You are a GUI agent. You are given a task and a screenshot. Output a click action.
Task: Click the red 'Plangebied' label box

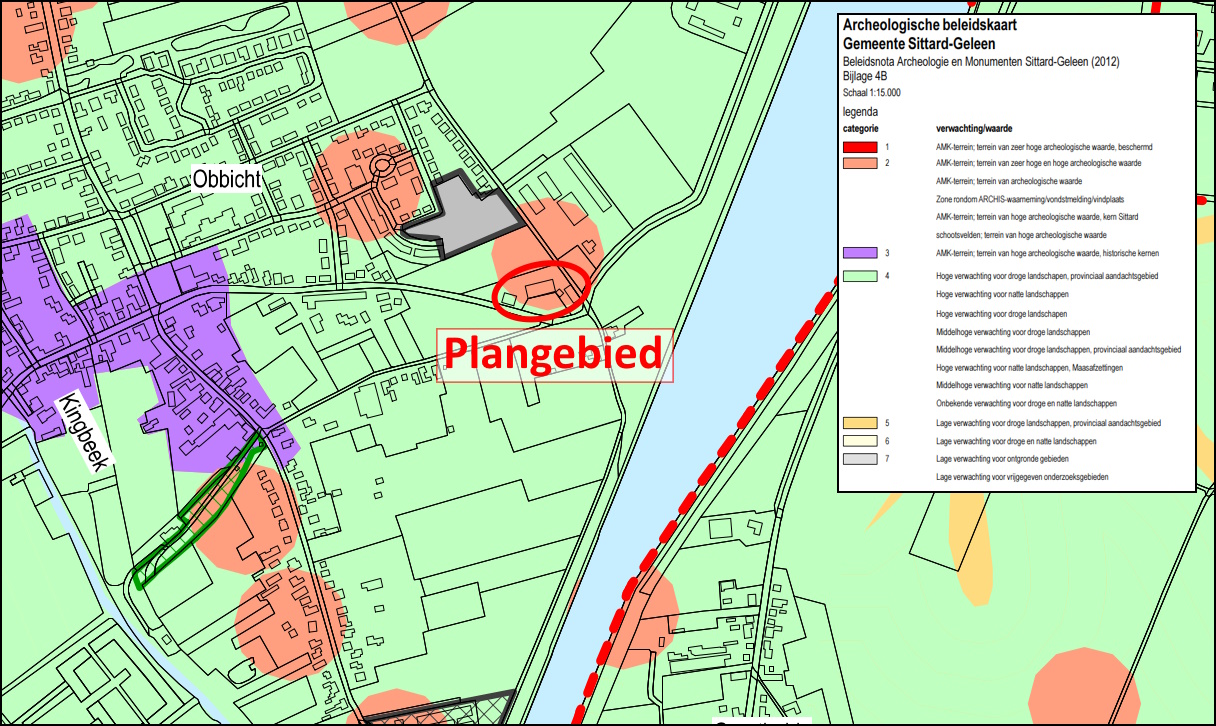tap(554, 354)
